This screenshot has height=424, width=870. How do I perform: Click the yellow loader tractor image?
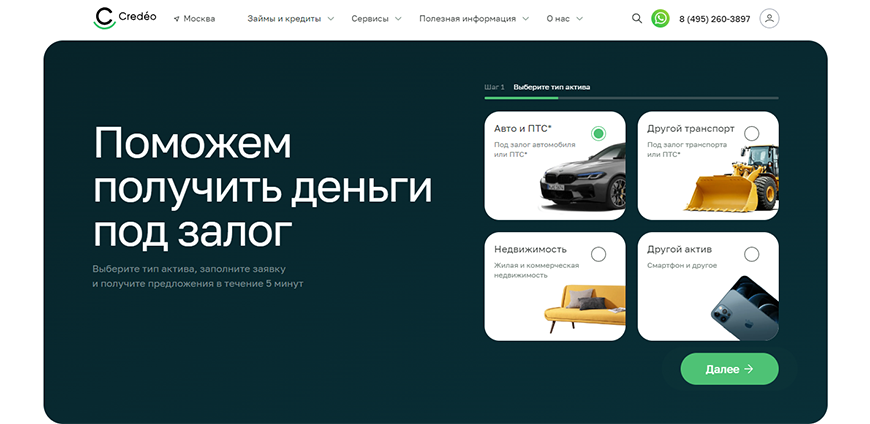[731, 180]
